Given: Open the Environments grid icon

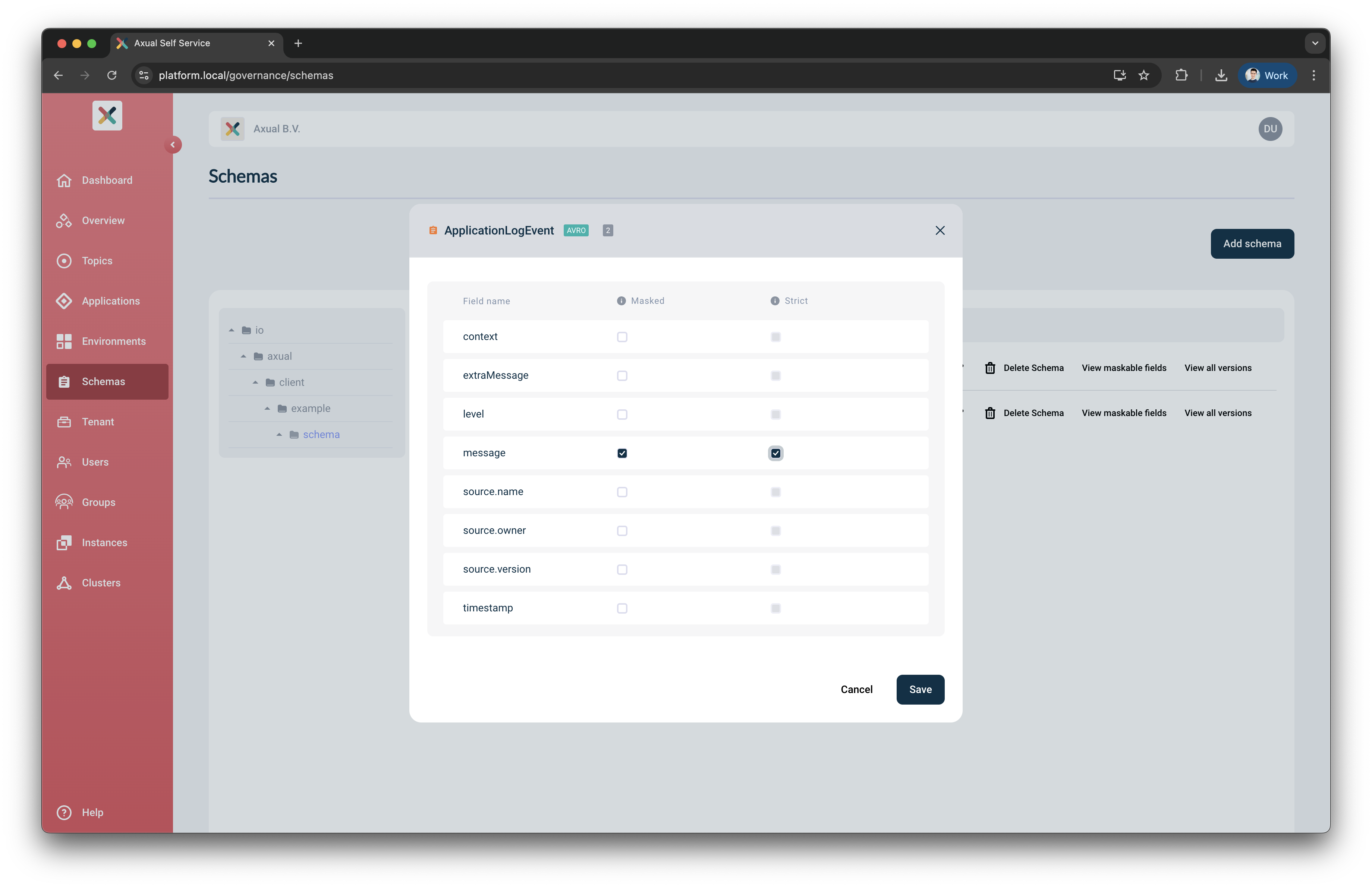Looking at the screenshot, I should coord(64,341).
